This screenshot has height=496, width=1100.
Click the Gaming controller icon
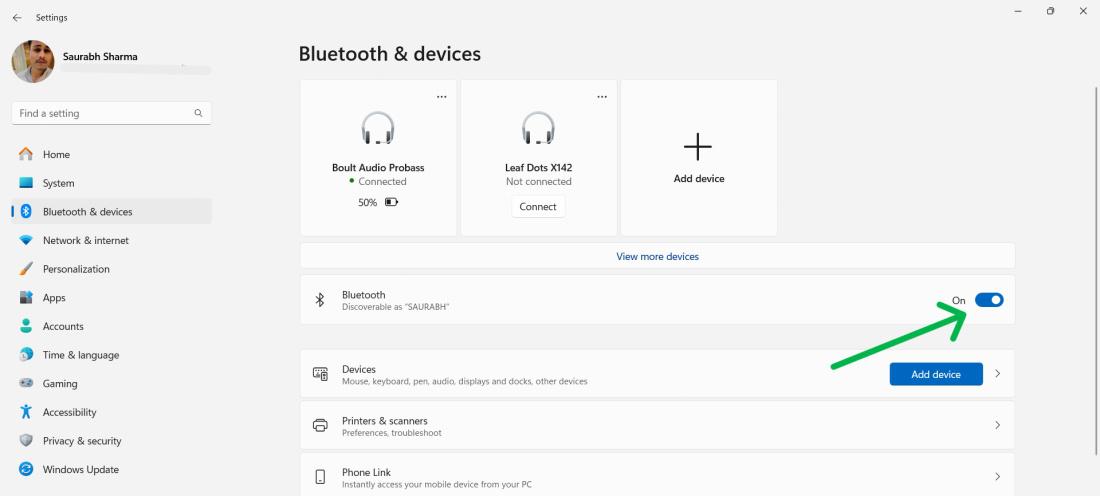(x=27, y=384)
